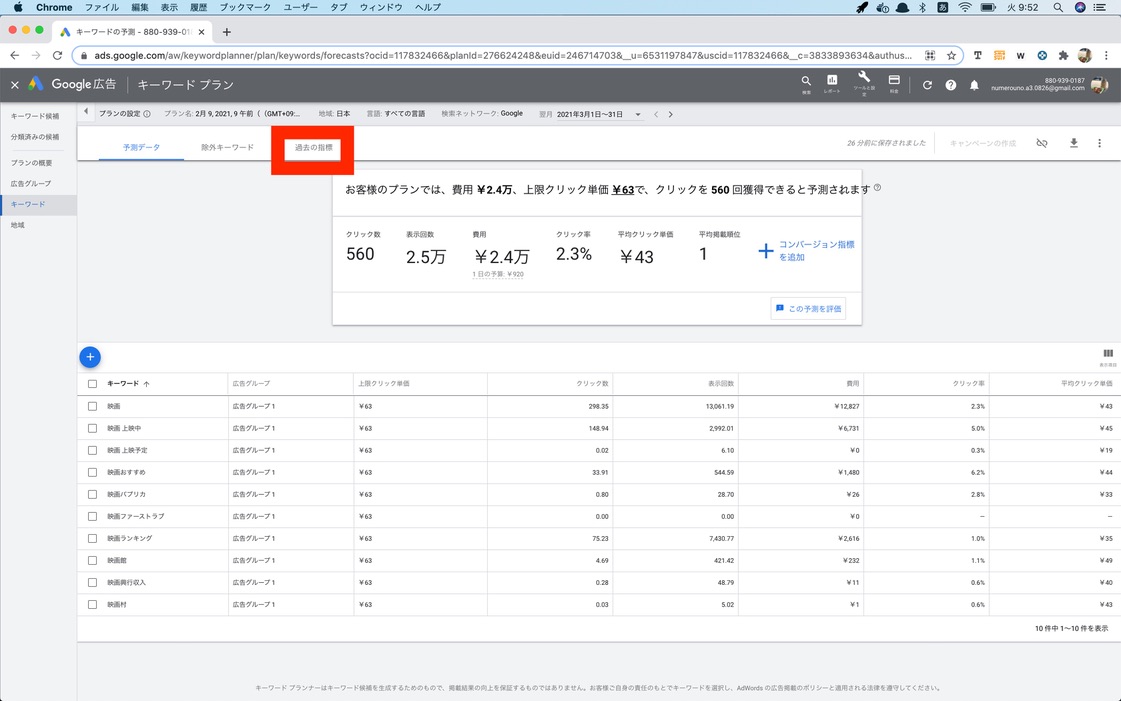
Task: Click the この予測を評価 button
Action: point(808,309)
